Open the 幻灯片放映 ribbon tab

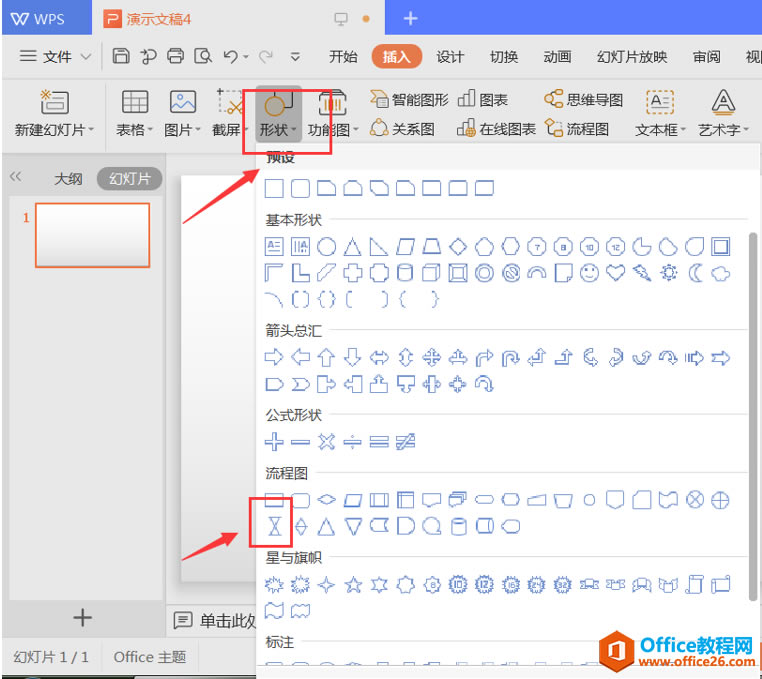[632, 57]
